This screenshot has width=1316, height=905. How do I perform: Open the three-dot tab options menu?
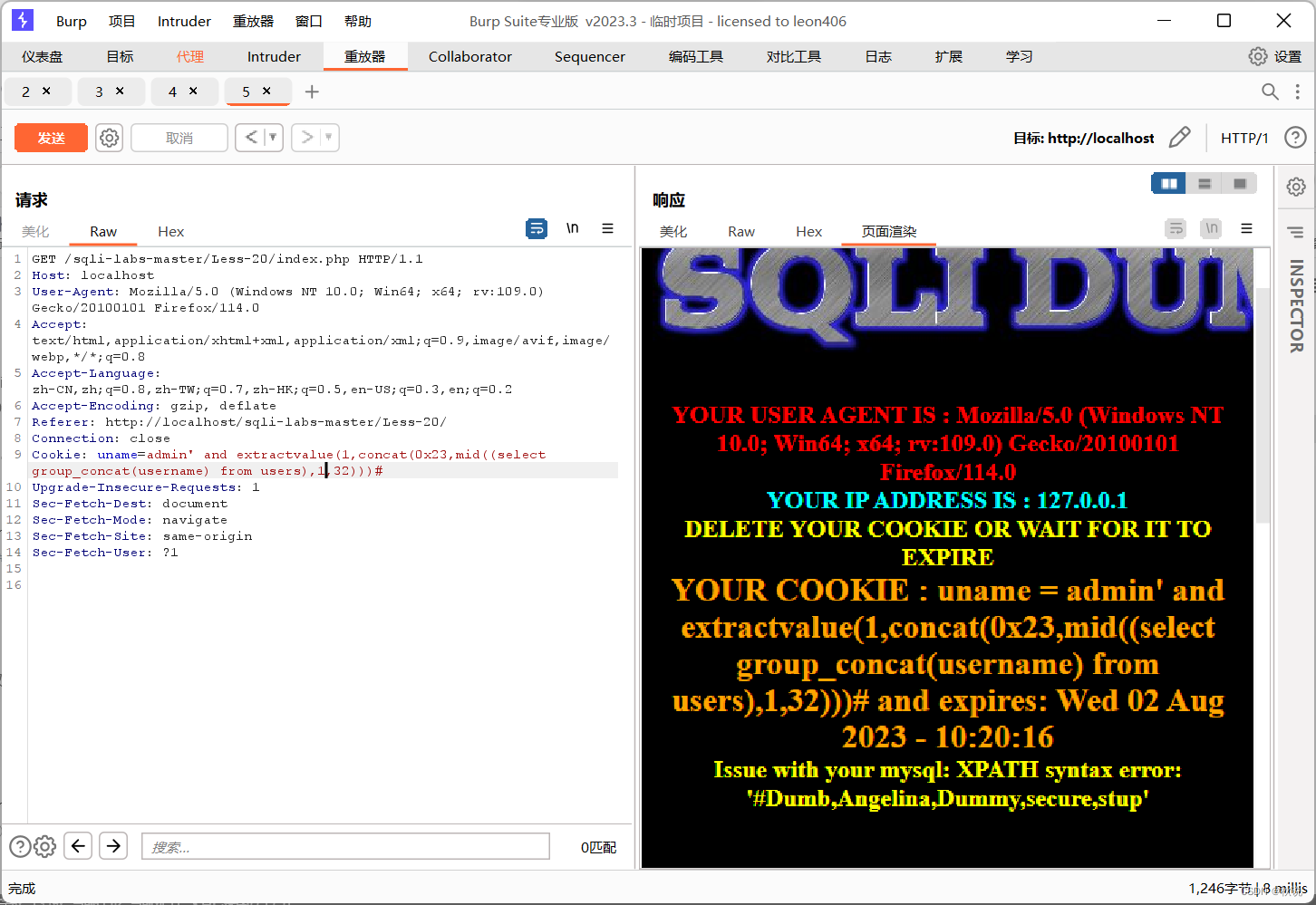tap(1297, 91)
